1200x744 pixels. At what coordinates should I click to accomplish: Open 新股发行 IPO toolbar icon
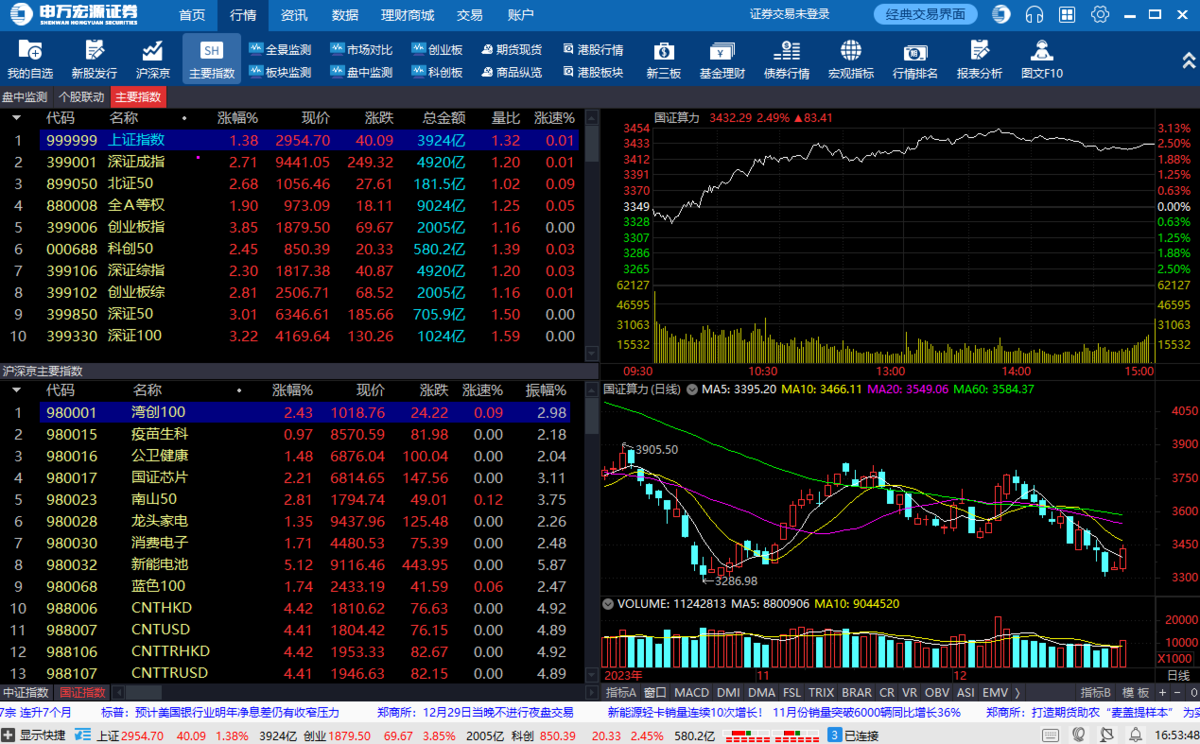[x=94, y=59]
